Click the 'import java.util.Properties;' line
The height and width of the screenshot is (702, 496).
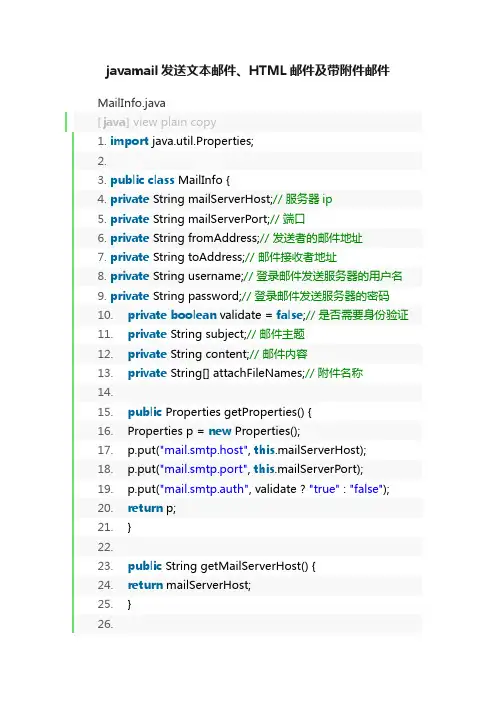(x=182, y=141)
